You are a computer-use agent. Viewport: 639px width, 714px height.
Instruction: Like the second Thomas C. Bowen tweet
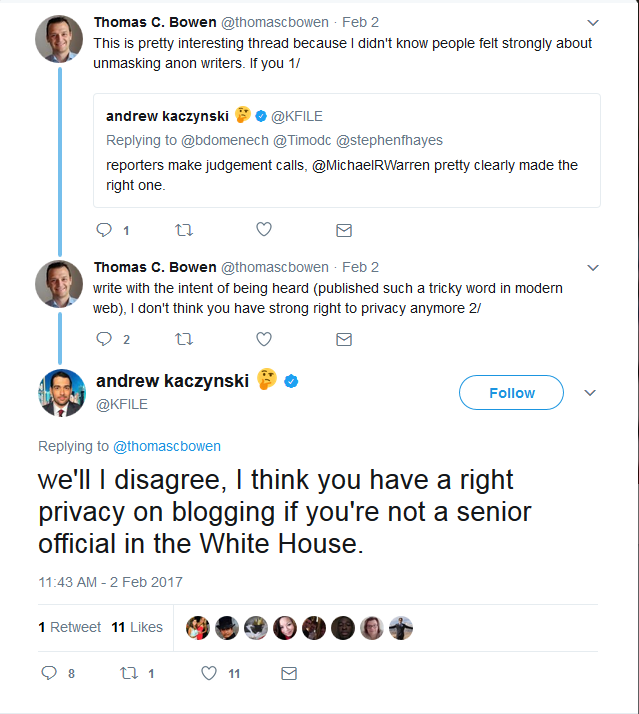pyautogui.click(x=264, y=339)
